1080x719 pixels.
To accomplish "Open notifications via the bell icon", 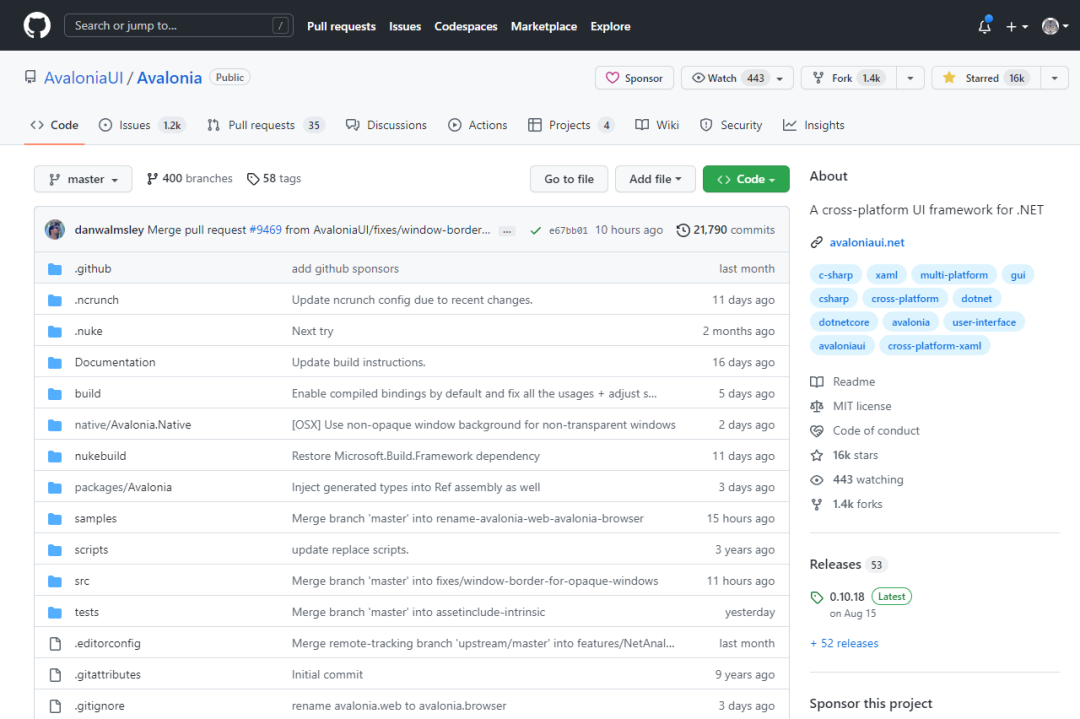I will 984,26.
